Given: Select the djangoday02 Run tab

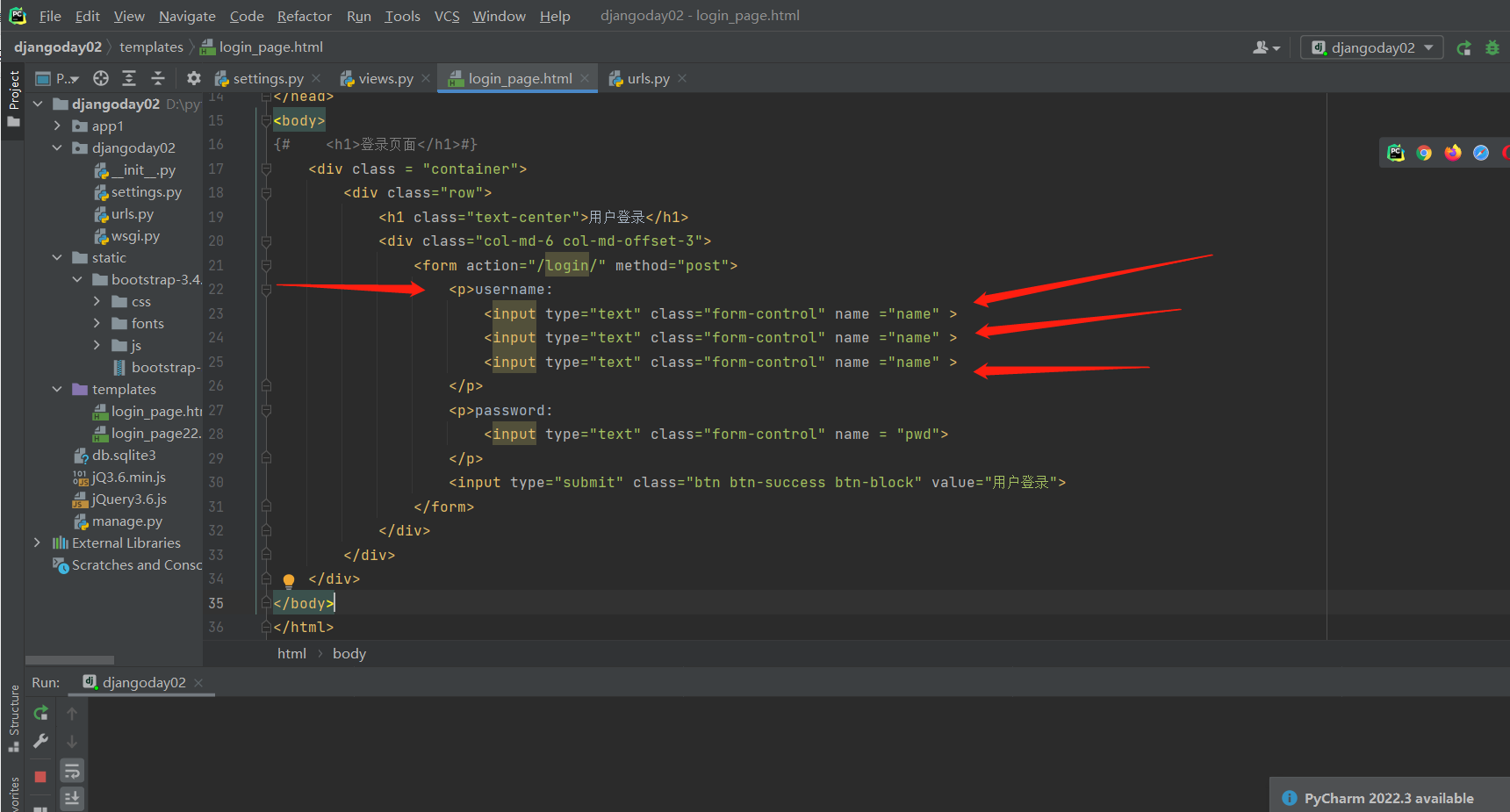Looking at the screenshot, I should pos(143,683).
